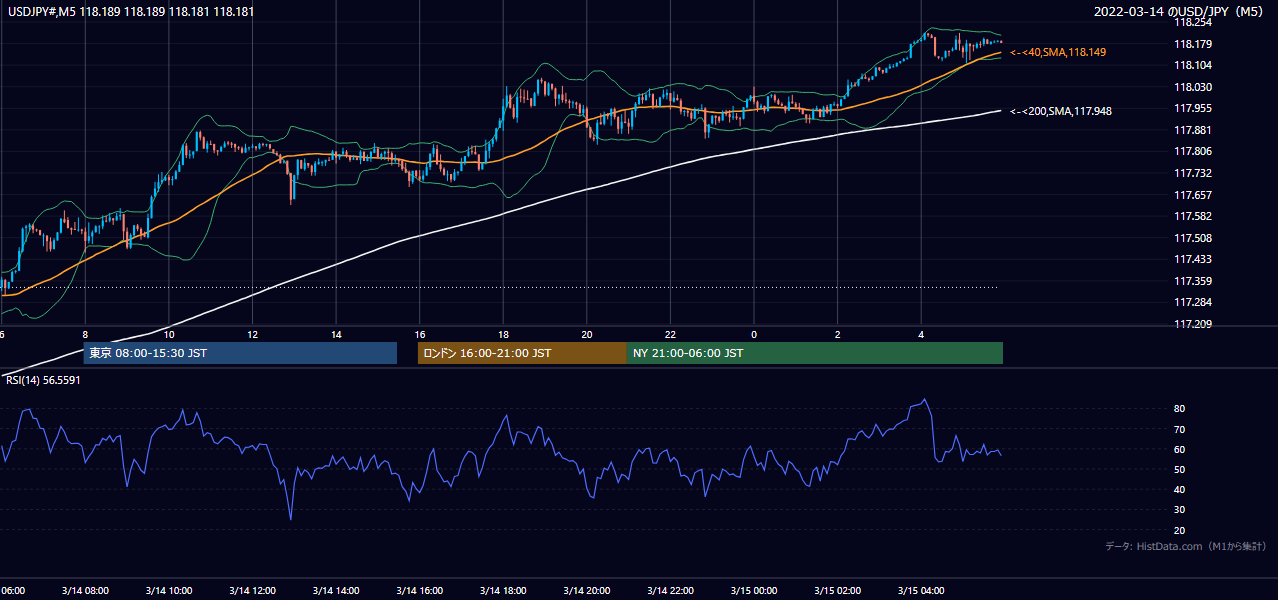
Task: Click RSI axis level 30
Action: coord(1180,510)
